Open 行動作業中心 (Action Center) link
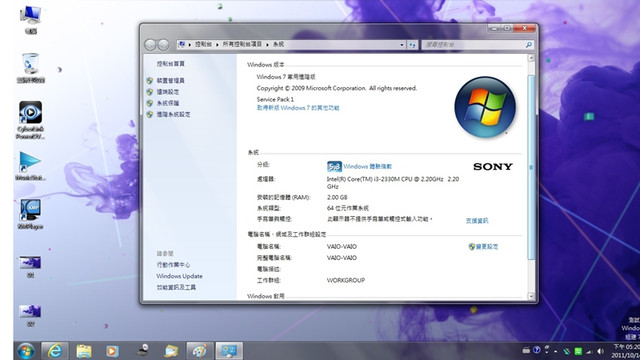This screenshot has width=640, height=360. 173,264
